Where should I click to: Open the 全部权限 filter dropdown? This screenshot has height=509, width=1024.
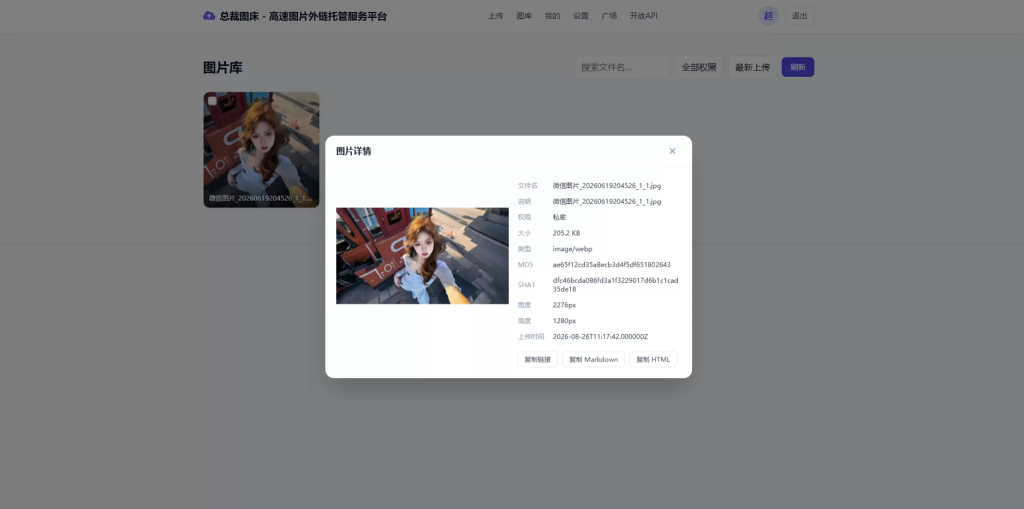tap(699, 67)
